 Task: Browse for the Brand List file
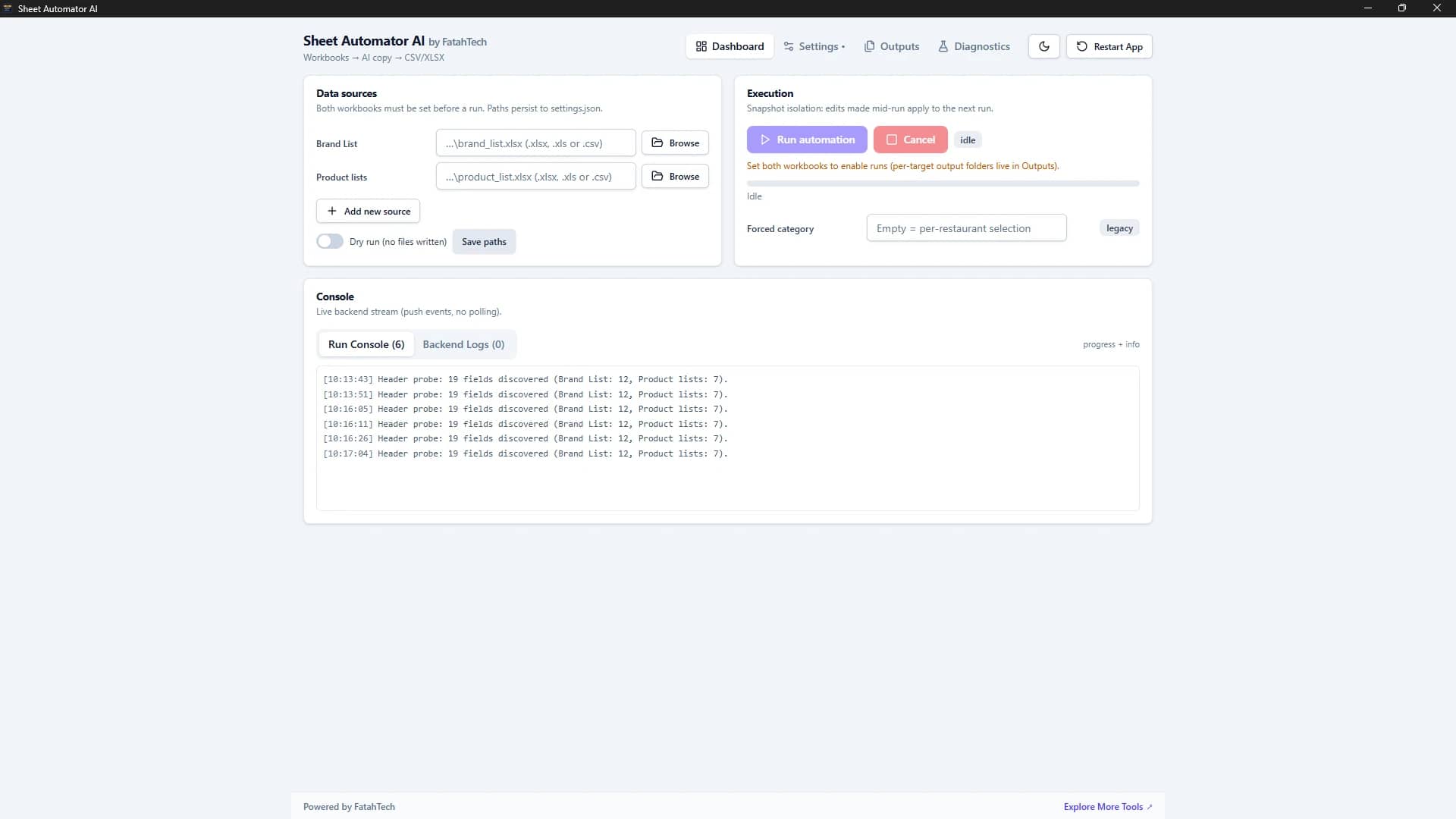tap(675, 143)
